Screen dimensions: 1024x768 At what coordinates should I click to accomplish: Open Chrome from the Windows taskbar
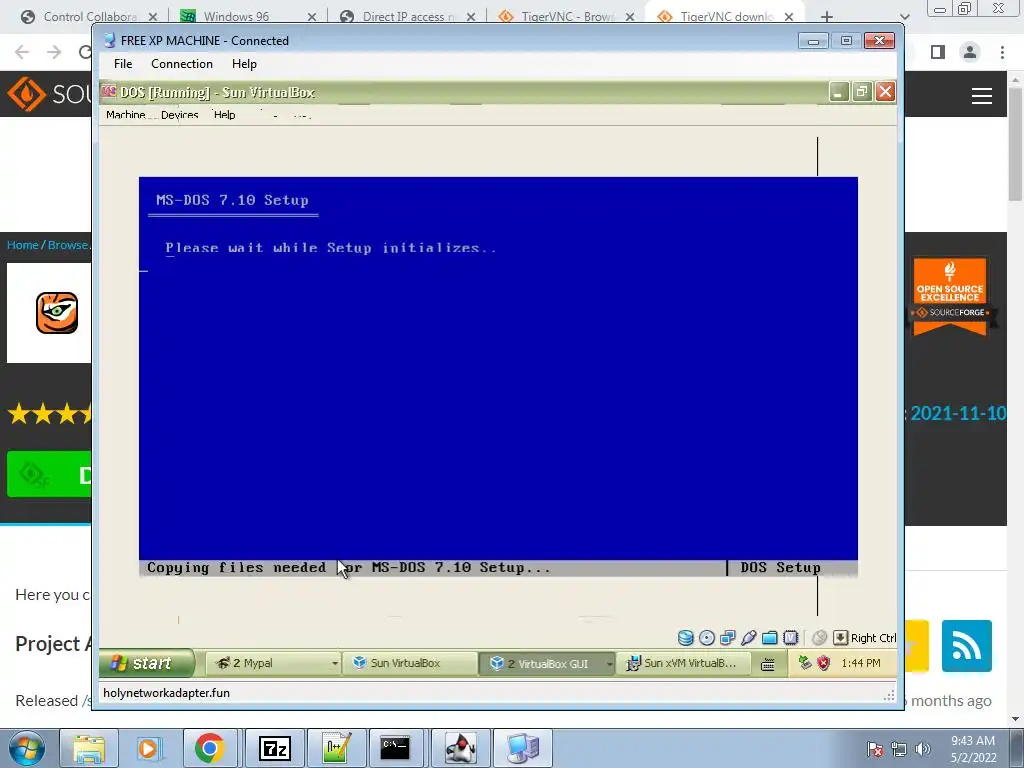(210, 748)
